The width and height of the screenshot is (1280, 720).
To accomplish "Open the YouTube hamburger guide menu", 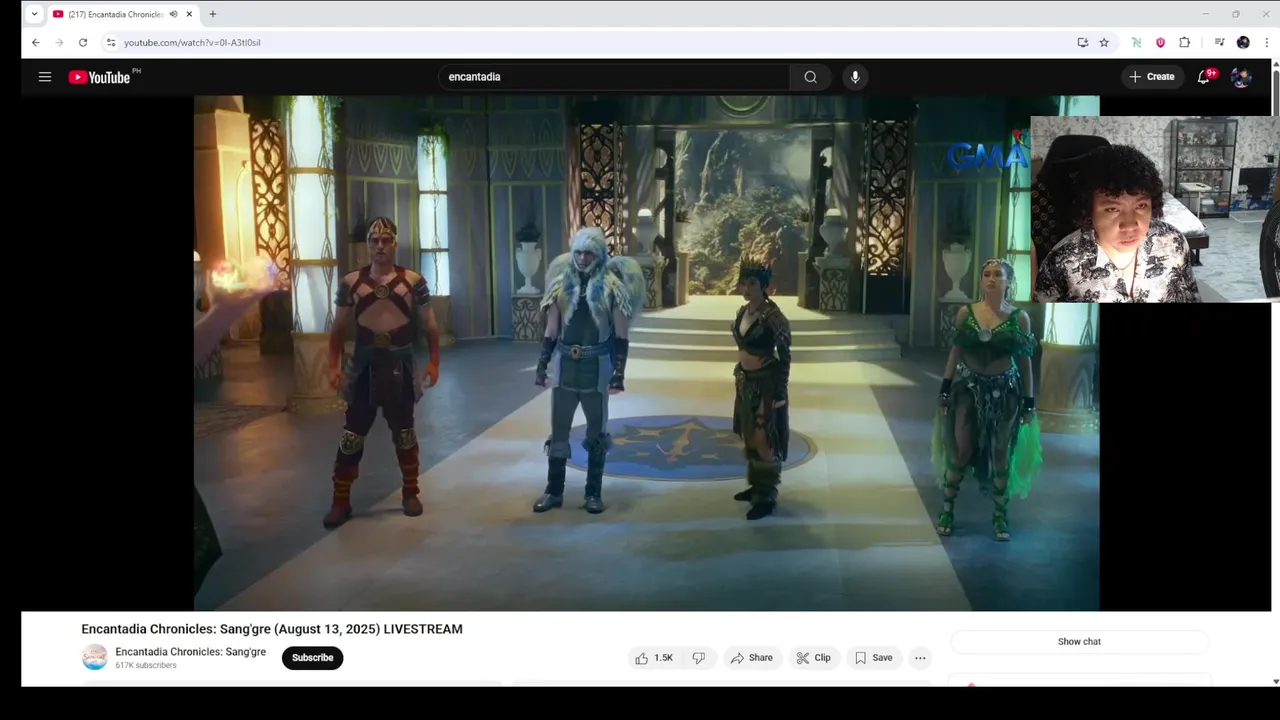I will 45,77.
